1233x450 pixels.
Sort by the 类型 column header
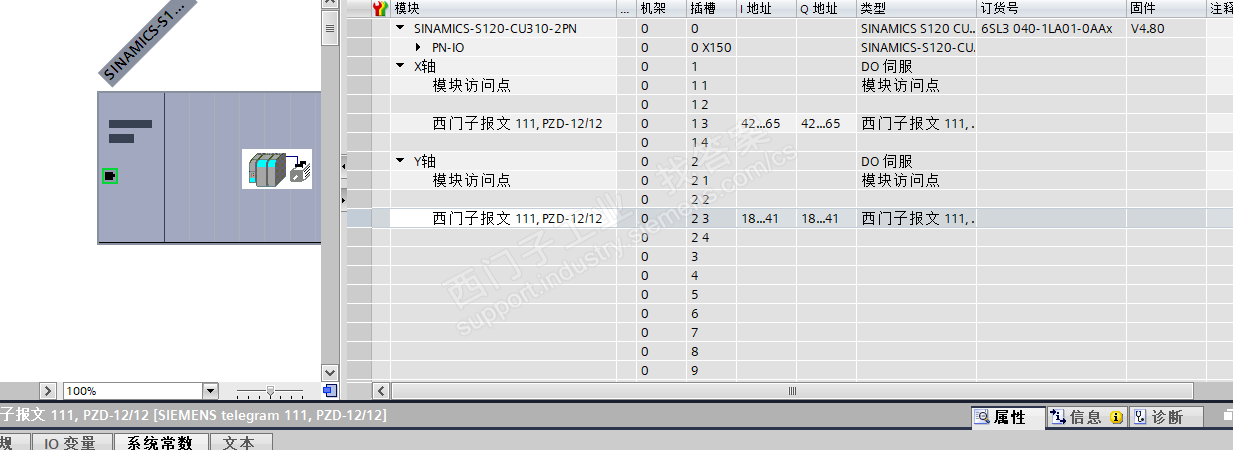tap(917, 9)
